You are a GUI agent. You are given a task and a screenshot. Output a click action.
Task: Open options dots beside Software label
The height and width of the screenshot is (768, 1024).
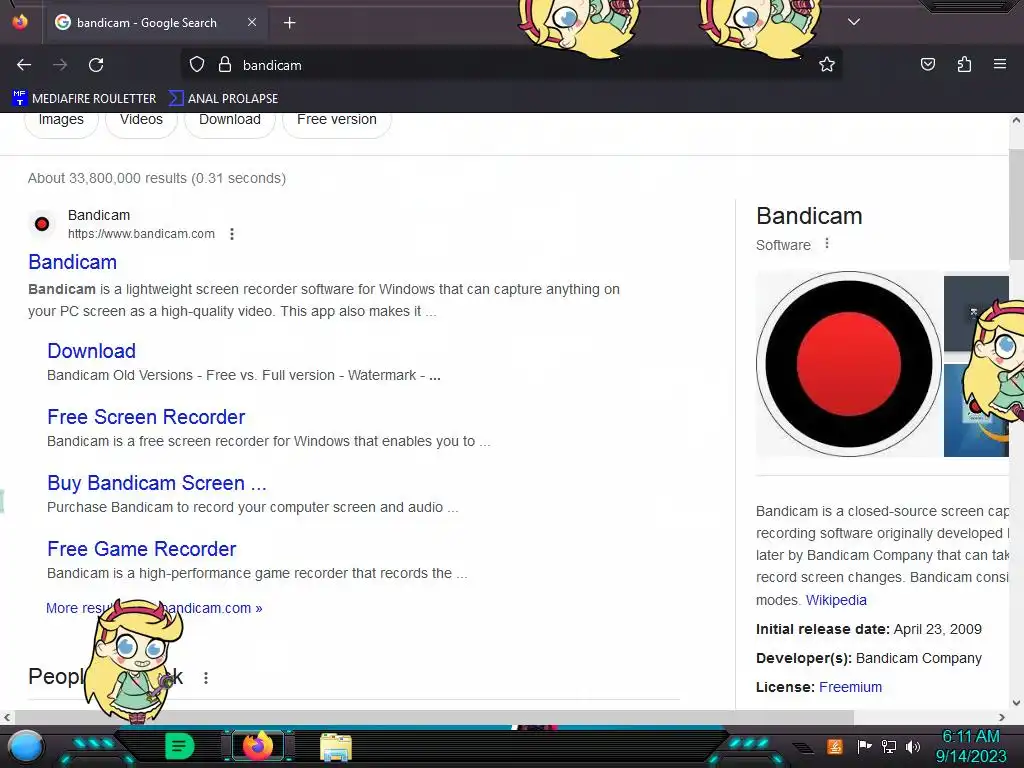click(x=827, y=243)
